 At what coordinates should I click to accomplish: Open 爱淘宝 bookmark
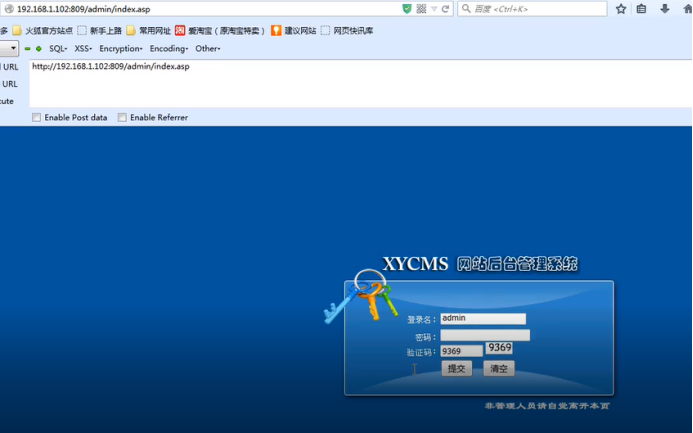pos(220,30)
